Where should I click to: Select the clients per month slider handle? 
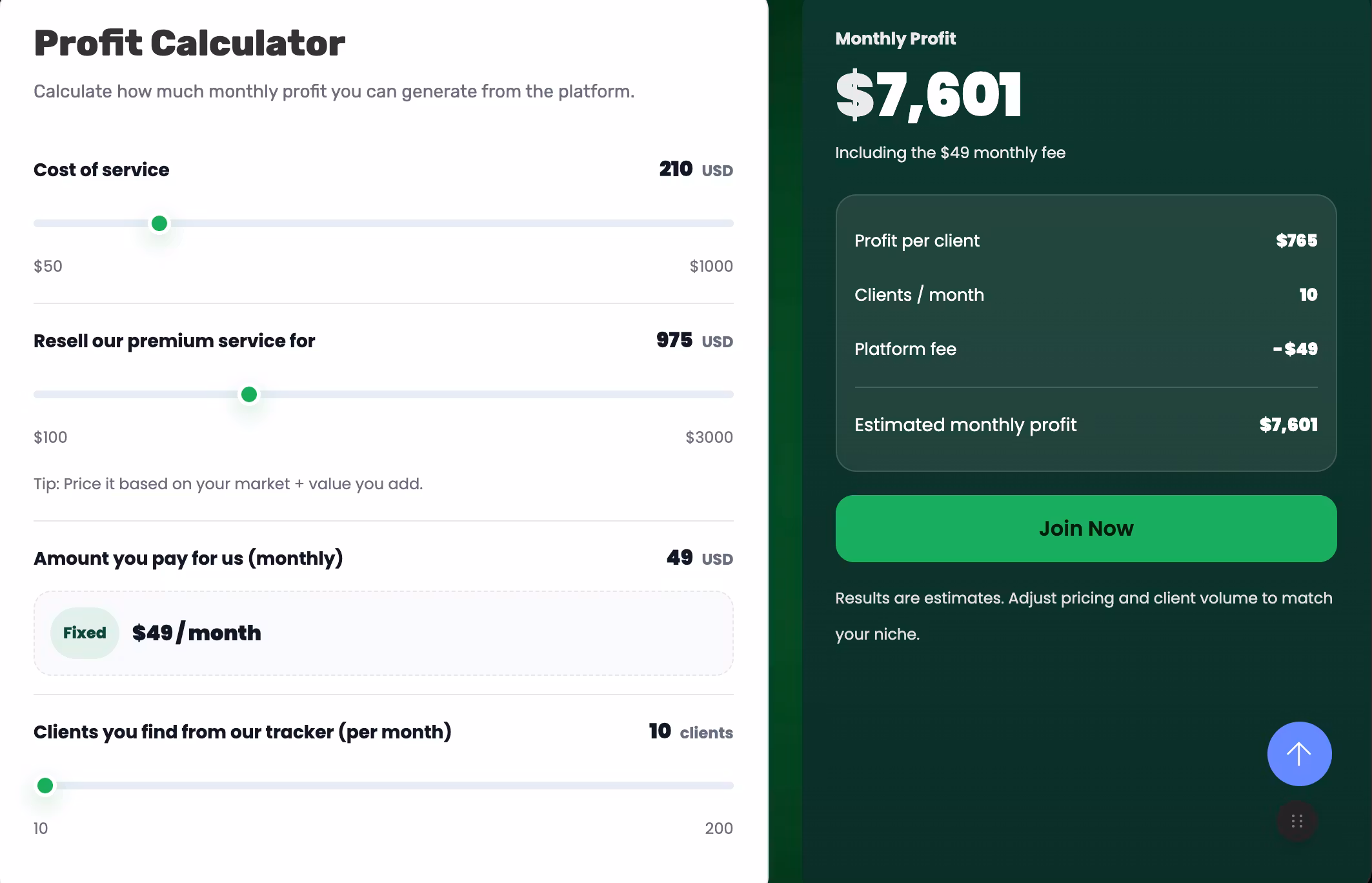tap(45, 786)
